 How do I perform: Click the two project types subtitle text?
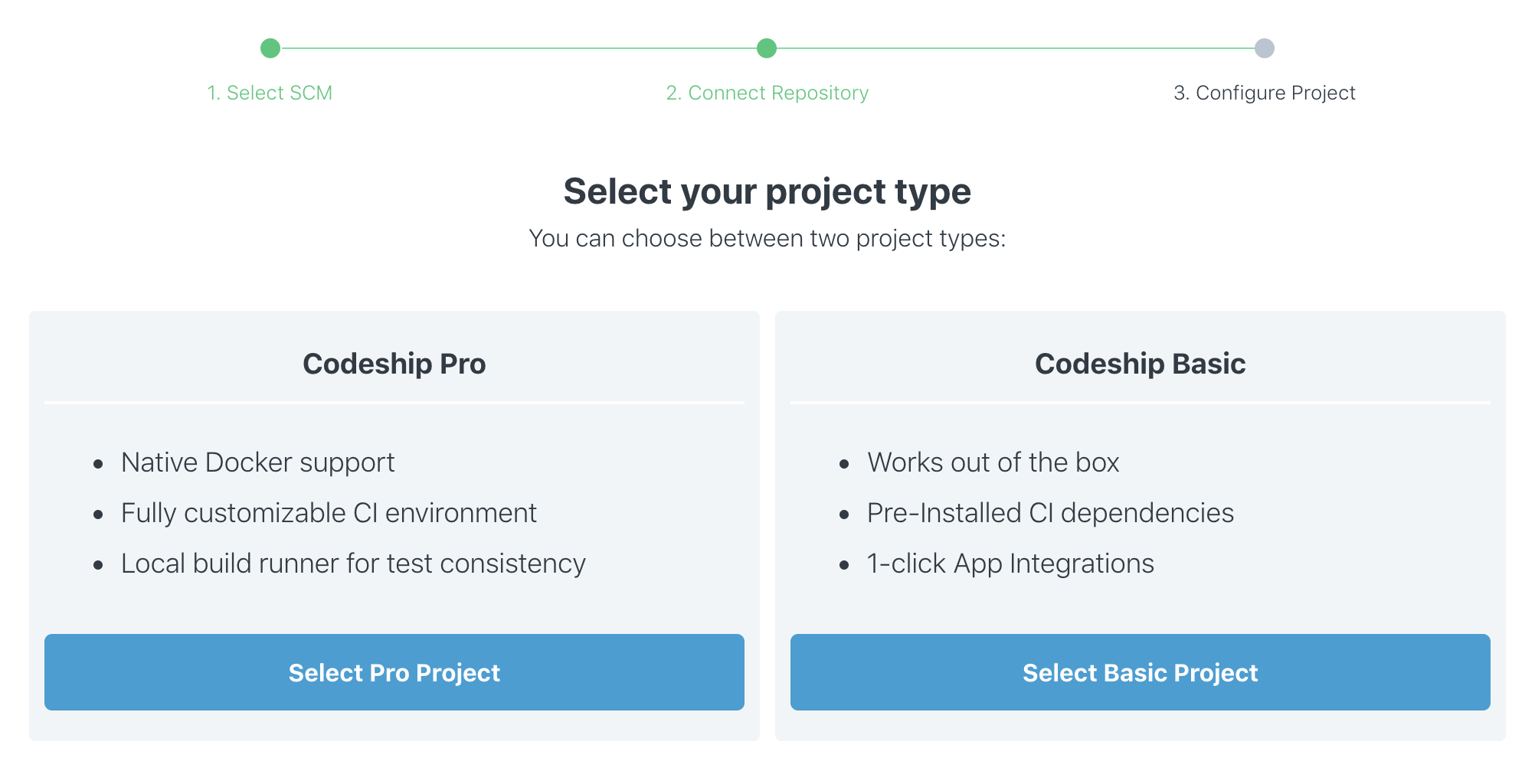tap(767, 238)
